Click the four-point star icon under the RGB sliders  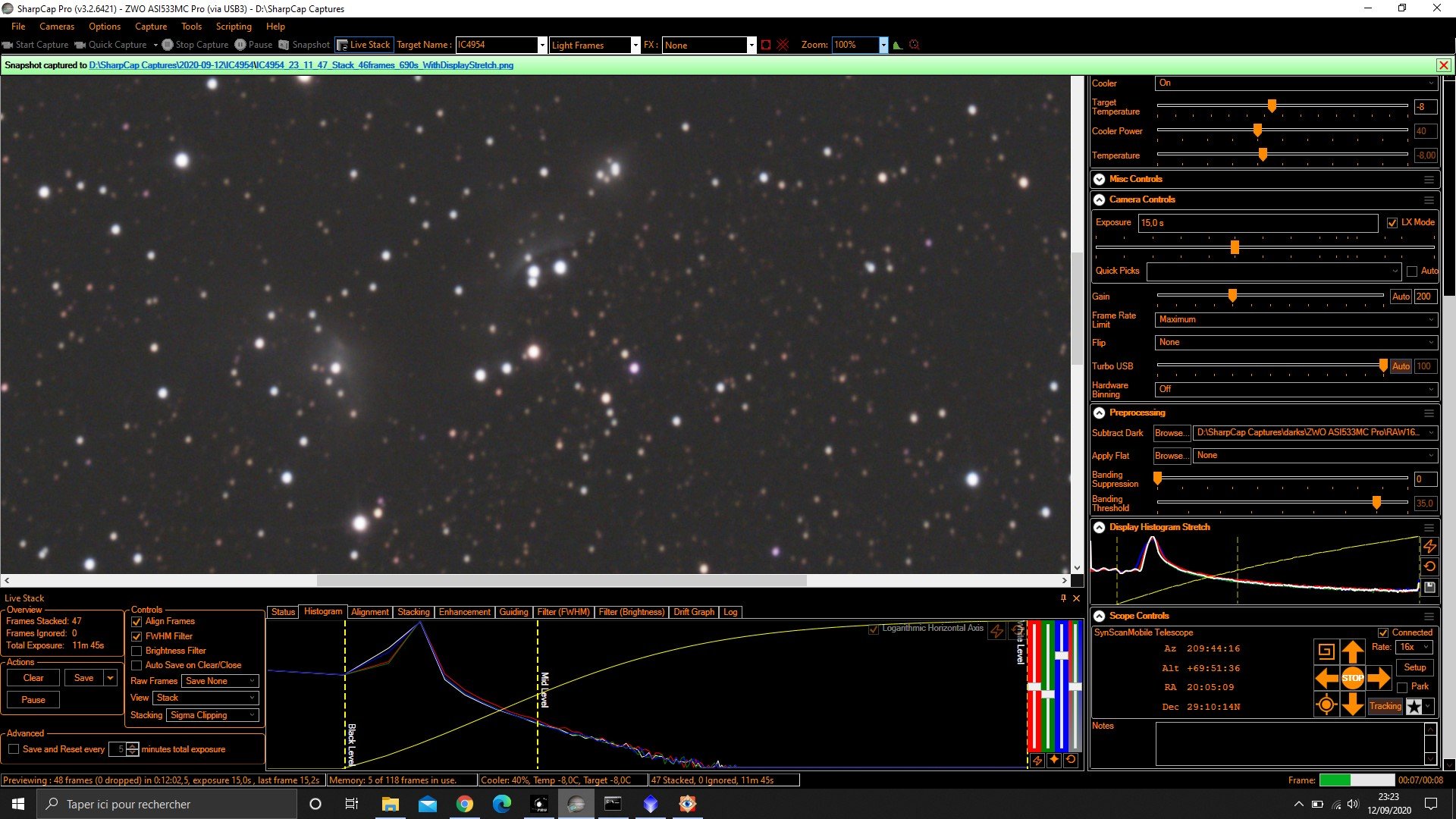click(x=1054, y=760)
